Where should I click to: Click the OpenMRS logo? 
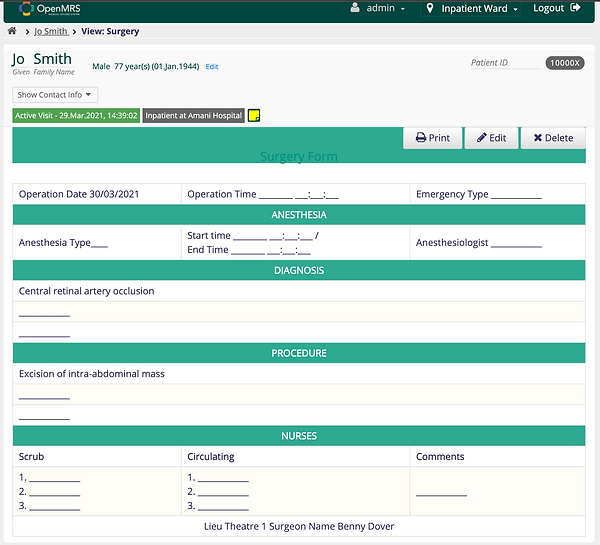click(x=50, y=8)
